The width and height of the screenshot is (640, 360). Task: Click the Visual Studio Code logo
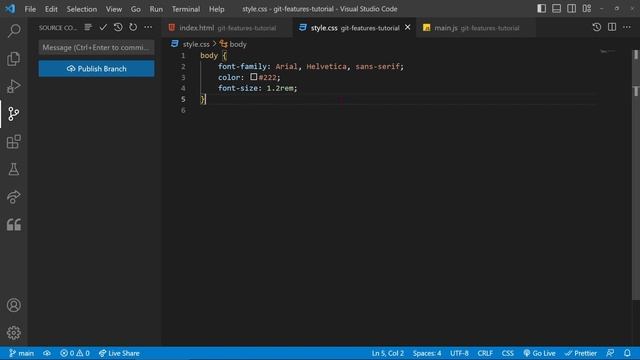point(10,9)
